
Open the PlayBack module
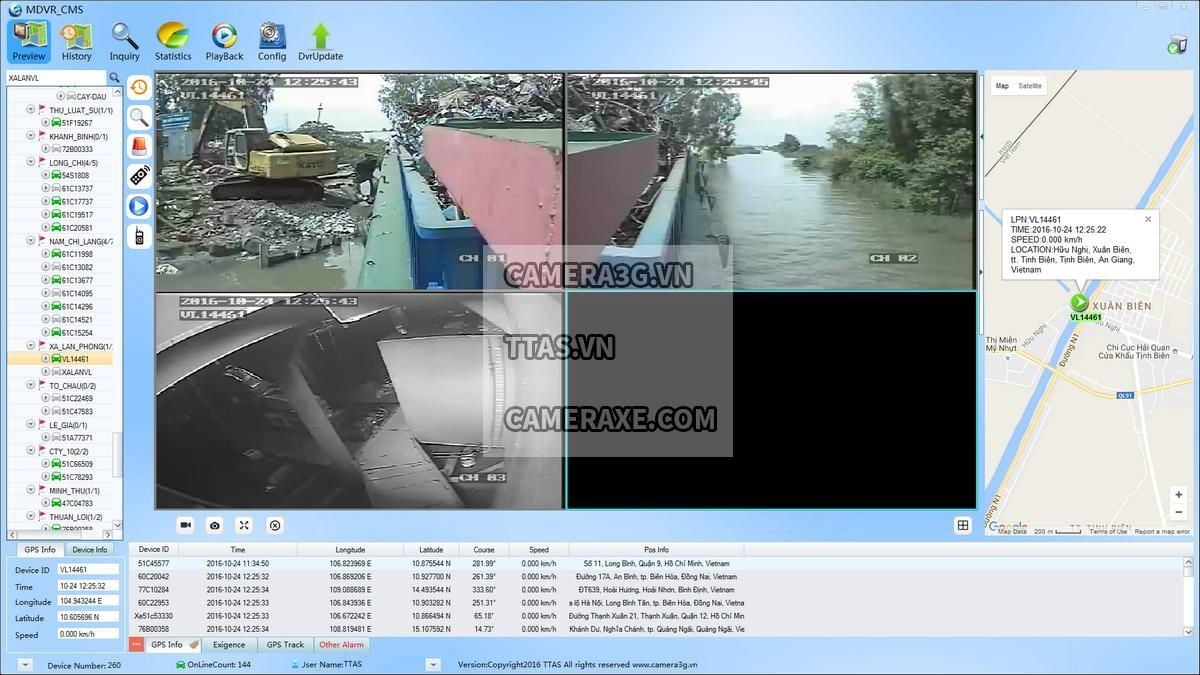[x=224, y=42]
